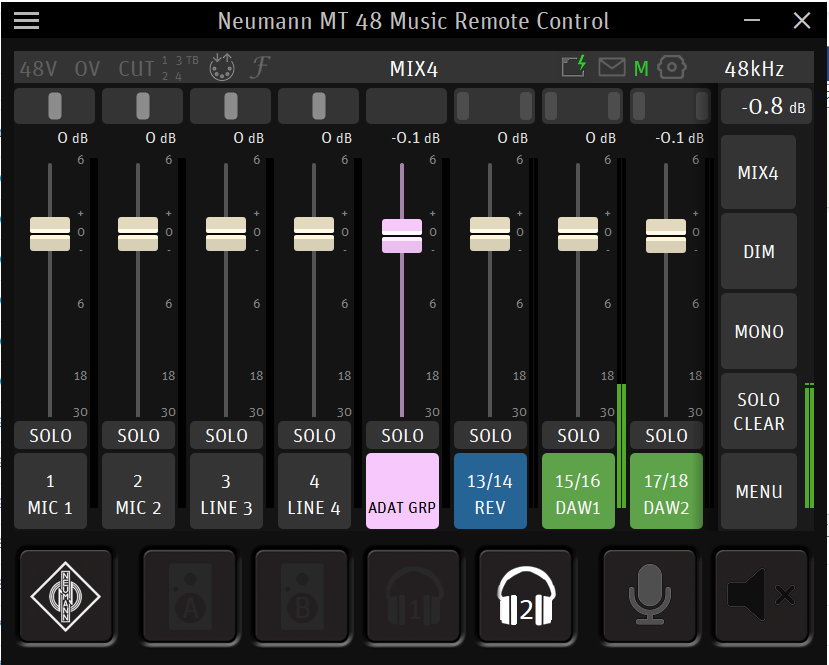Solo the LINE 4 channel

pyautogui.click(x=315, y=436)
